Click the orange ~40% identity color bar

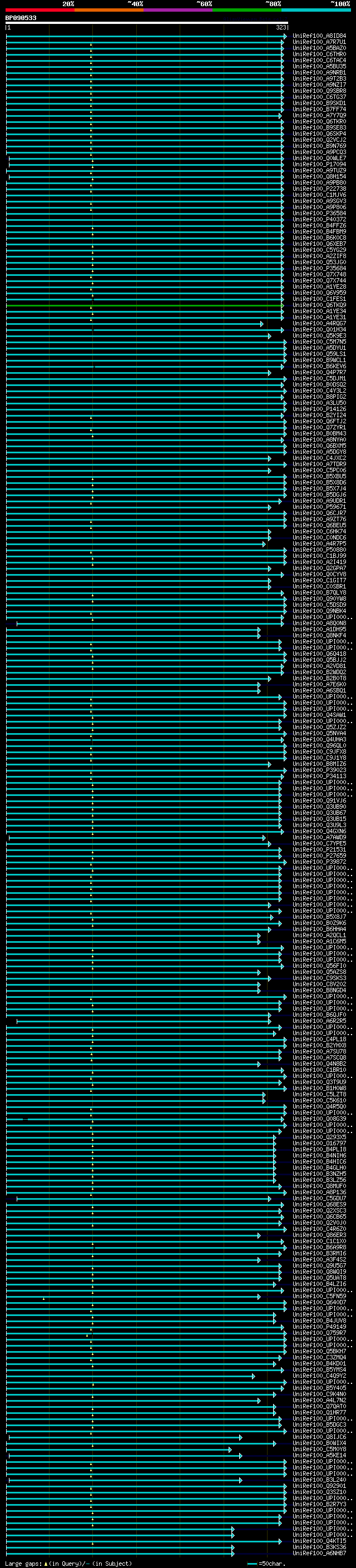pos(109,11)
